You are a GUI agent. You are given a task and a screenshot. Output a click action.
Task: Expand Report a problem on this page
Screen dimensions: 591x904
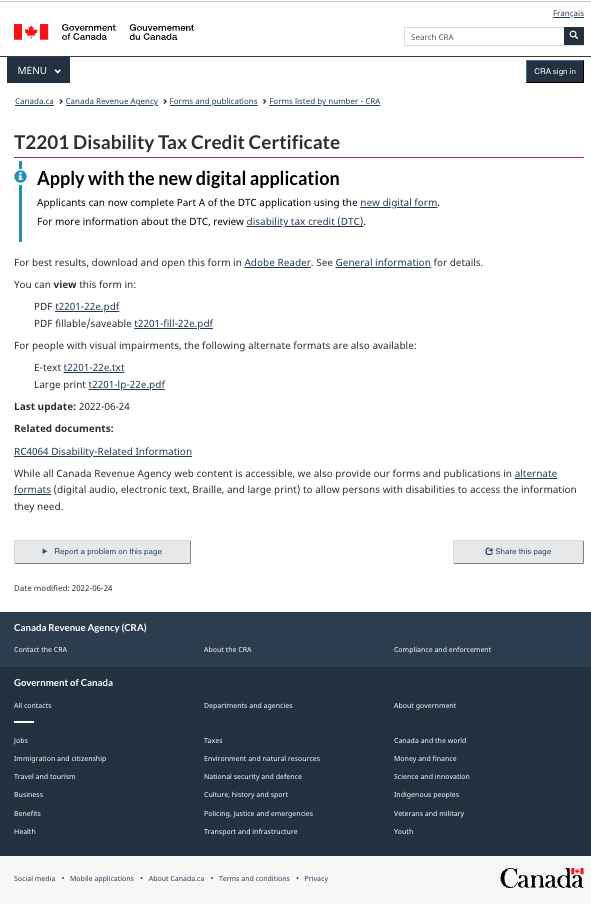(x=102, y=551)
